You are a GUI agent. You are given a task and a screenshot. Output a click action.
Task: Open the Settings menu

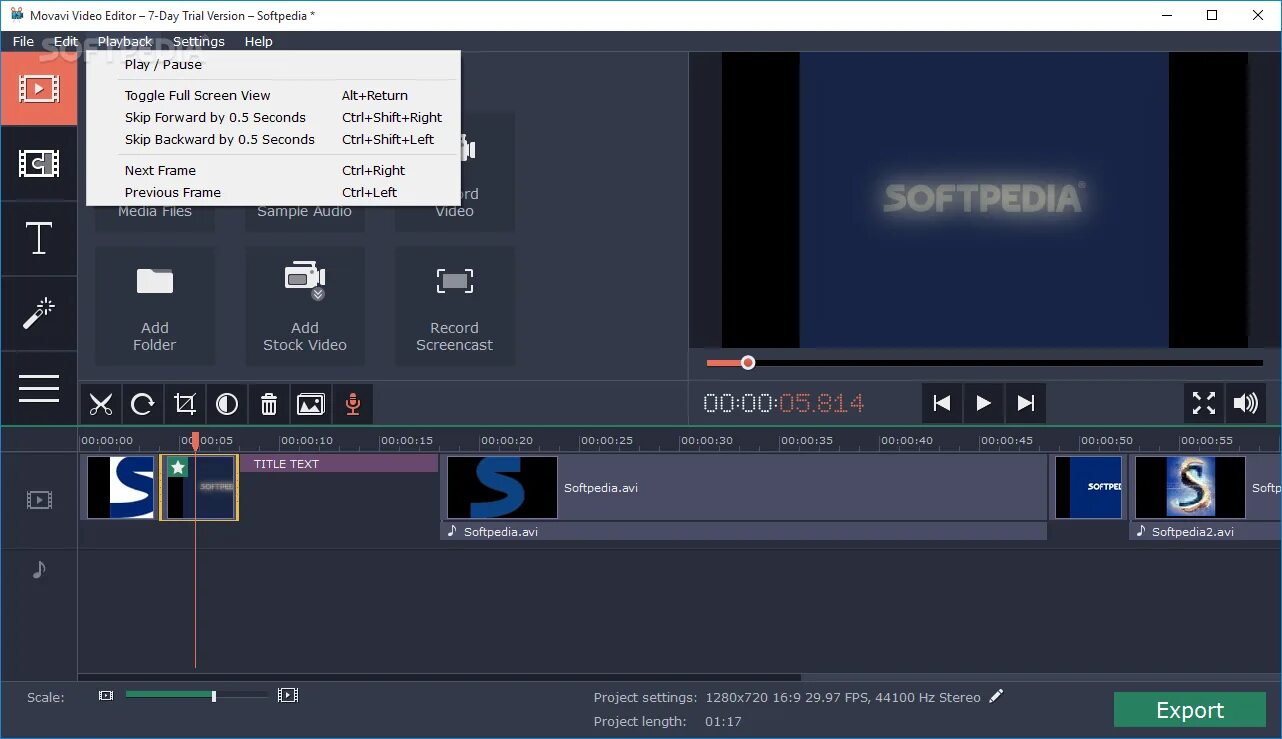[x=199, y=41]
